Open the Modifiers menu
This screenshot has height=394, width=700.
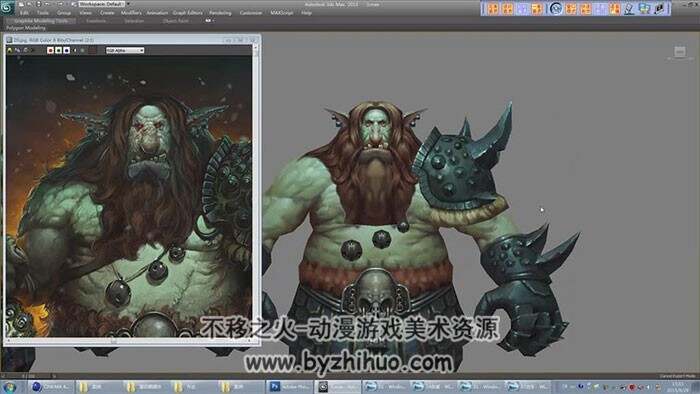point(131,13)
